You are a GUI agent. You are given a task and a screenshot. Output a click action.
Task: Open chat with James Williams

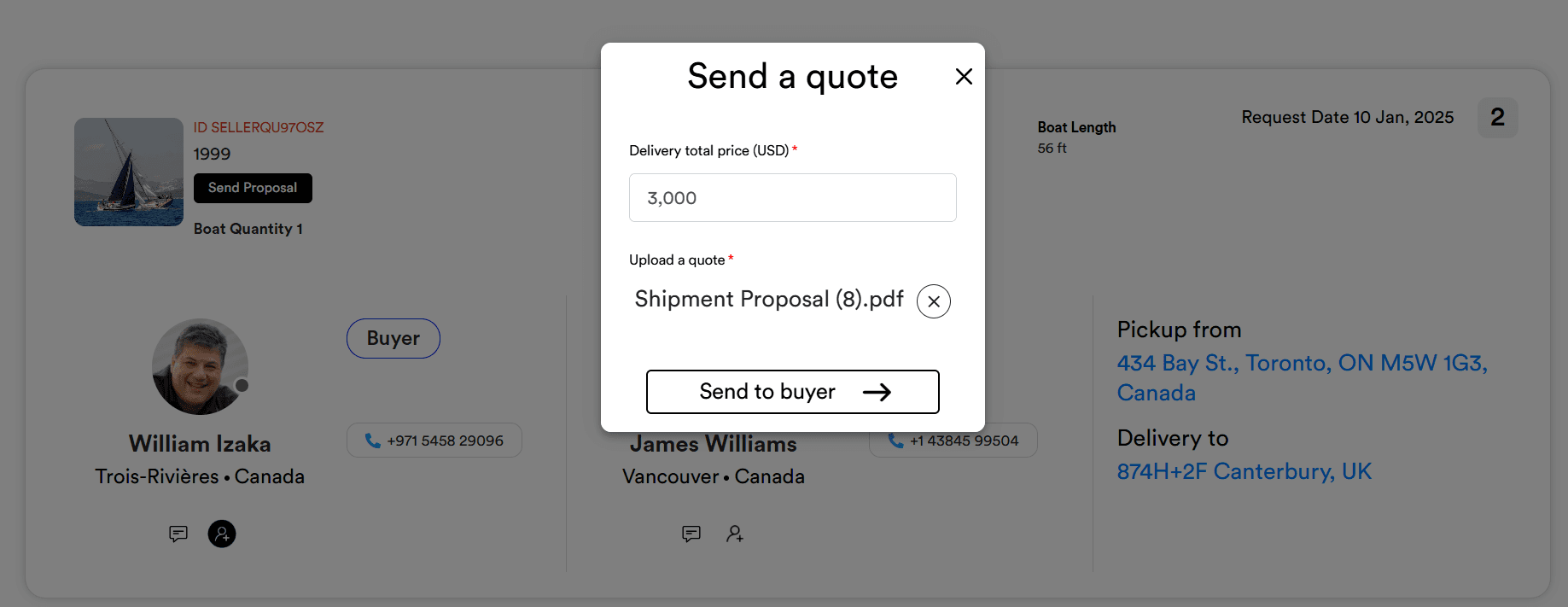click(691, 534)
